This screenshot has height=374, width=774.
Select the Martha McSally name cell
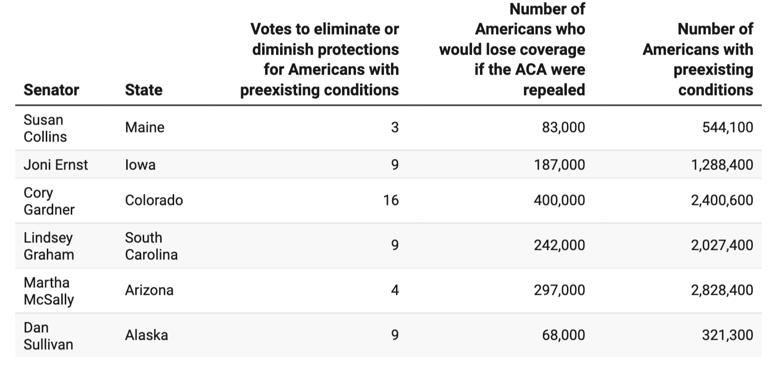[x=49, y=291]
